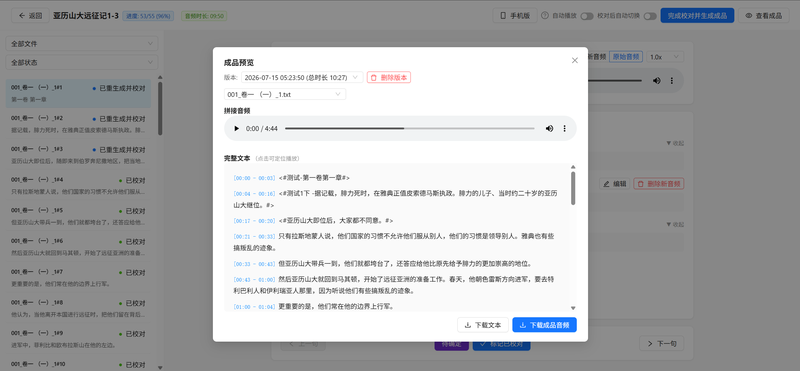The image size is (800, 371).
Task: Select list item 001_卷一（一）_1#7
Action: (x=78, y=277)
